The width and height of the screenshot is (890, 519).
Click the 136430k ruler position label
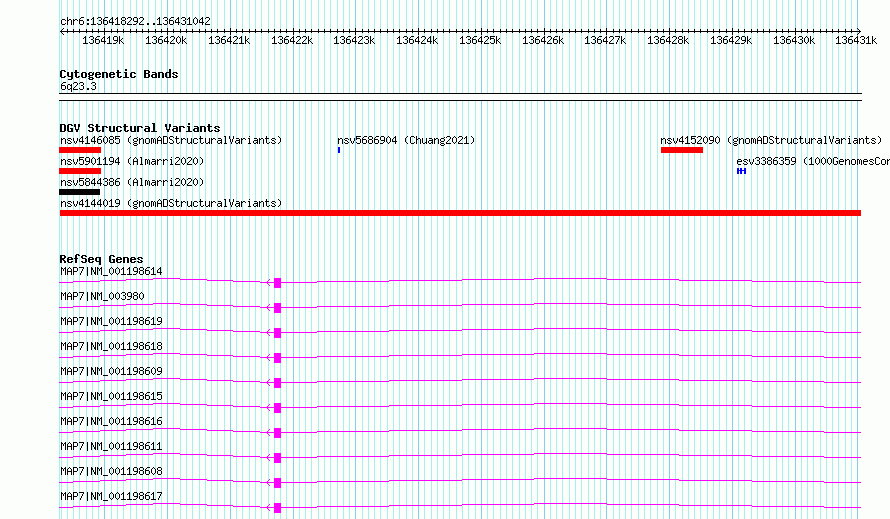794,40
